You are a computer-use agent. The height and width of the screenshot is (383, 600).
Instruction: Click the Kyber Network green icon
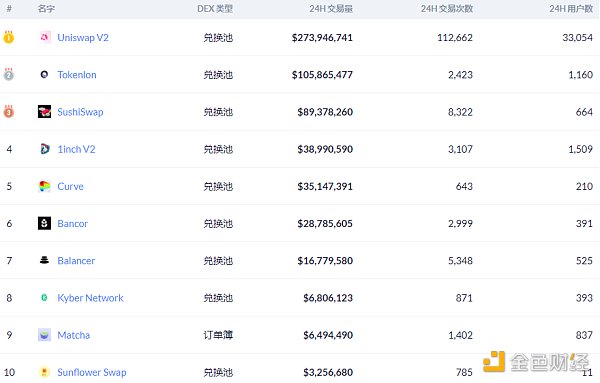[x=44, y=298]
